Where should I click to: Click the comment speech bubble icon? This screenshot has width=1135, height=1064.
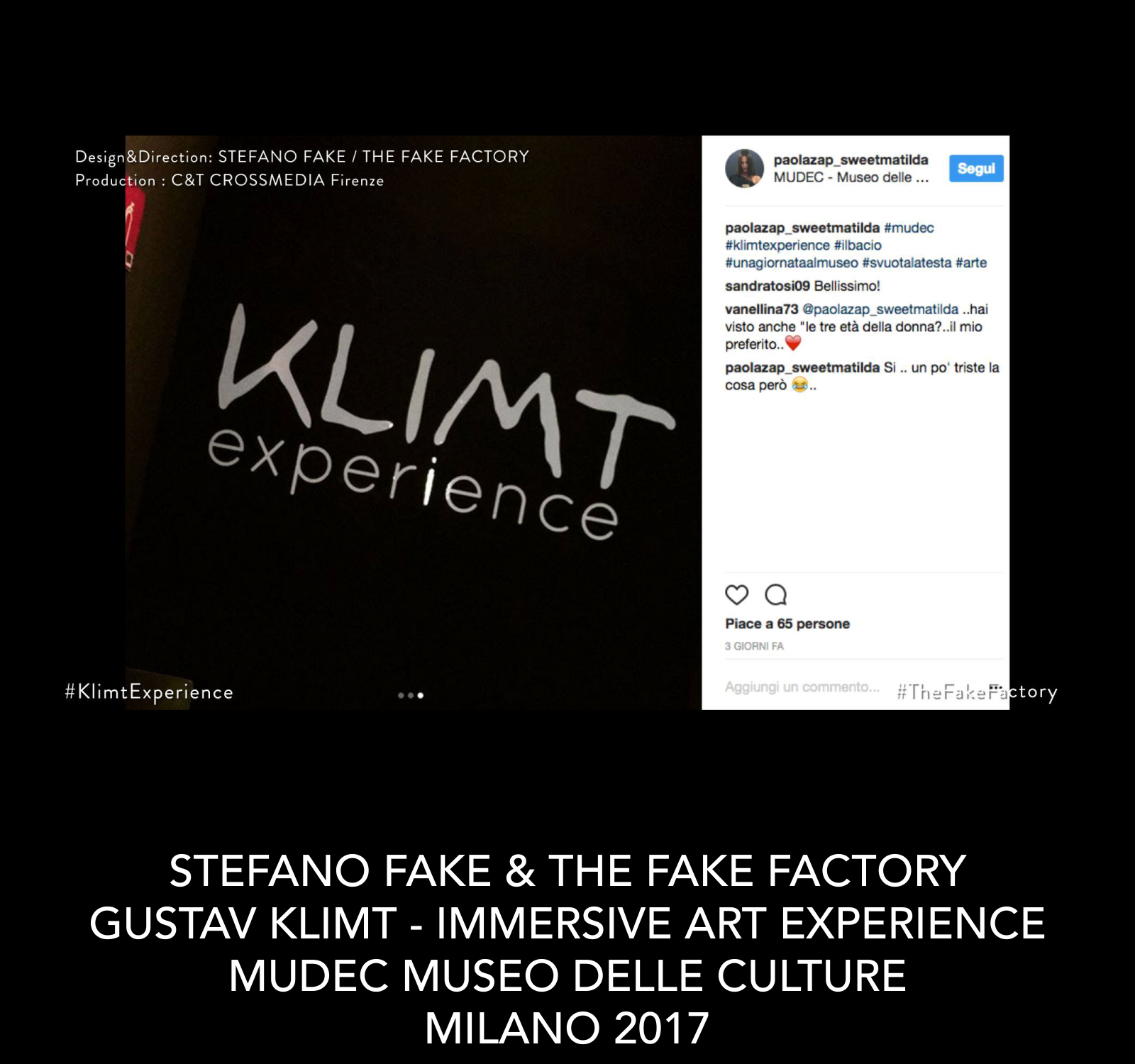tap(775, 594)
